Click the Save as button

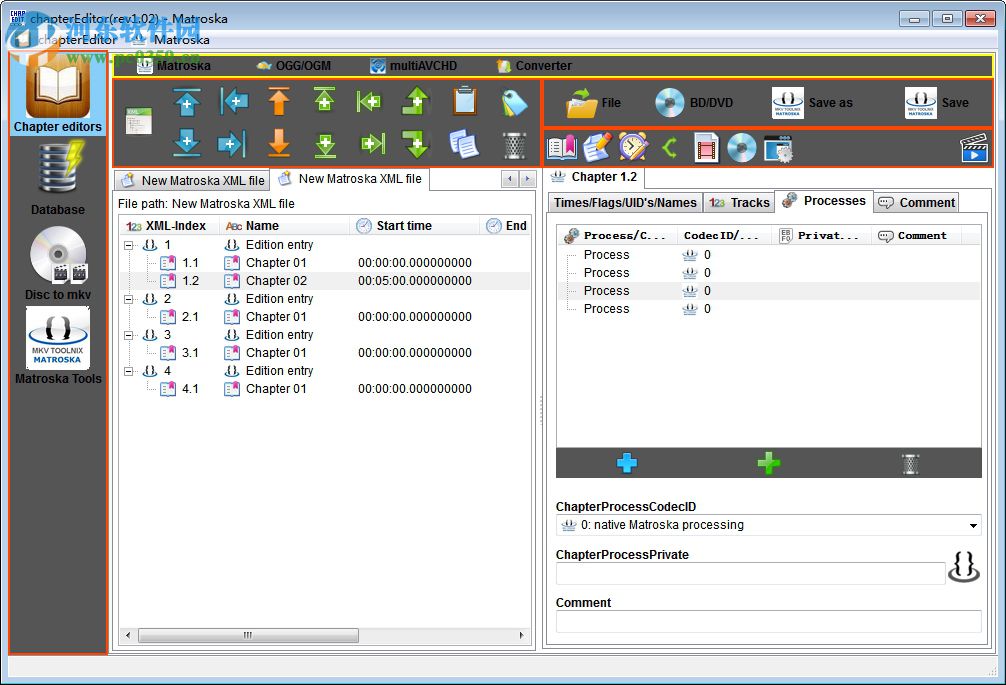point(812,103)
